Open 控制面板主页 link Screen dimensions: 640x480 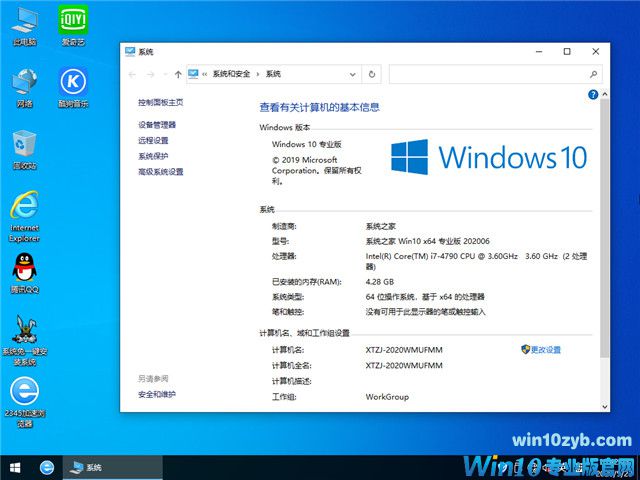point(160,102)
